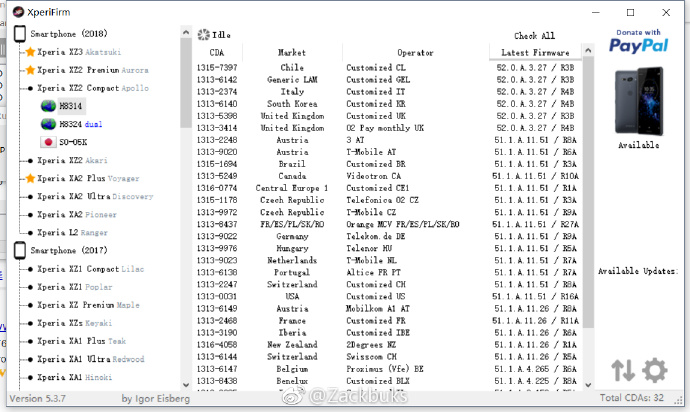
Task: Select the Smartphone (2018) category label
Action: click(x=69, y=34)
